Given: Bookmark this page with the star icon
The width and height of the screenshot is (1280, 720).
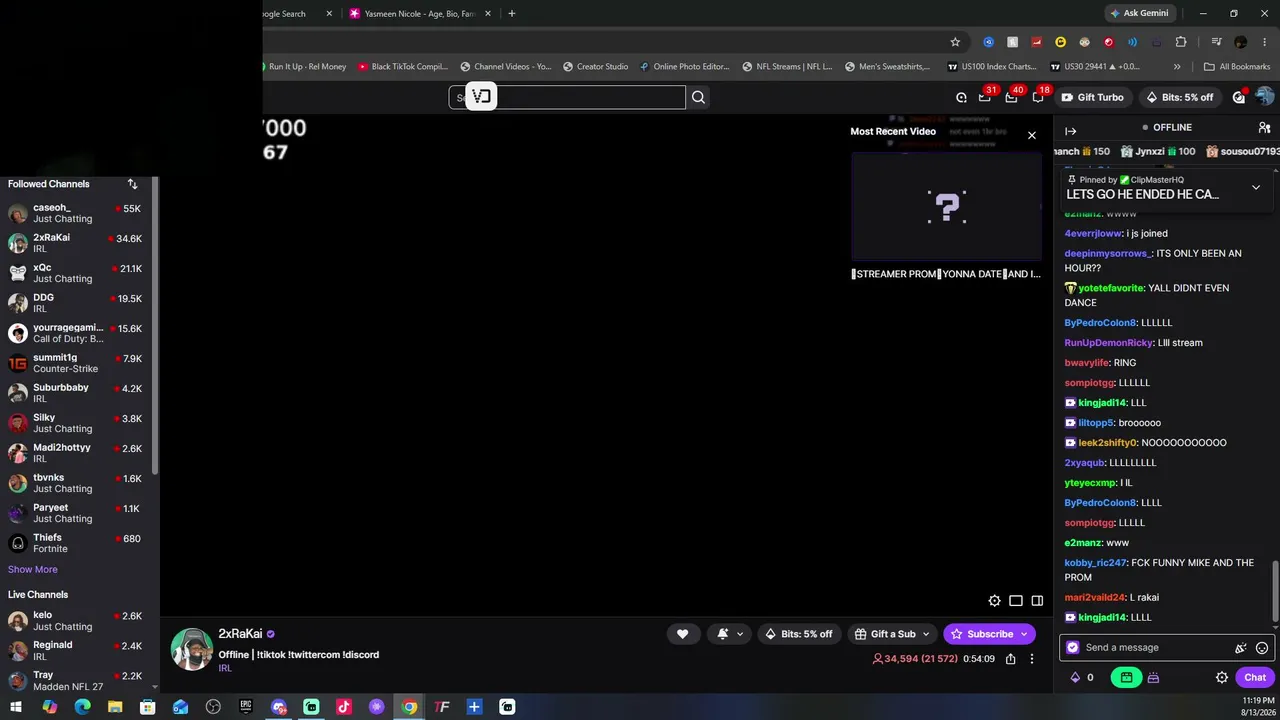Looking at the screenshot, I should (955, 42).
